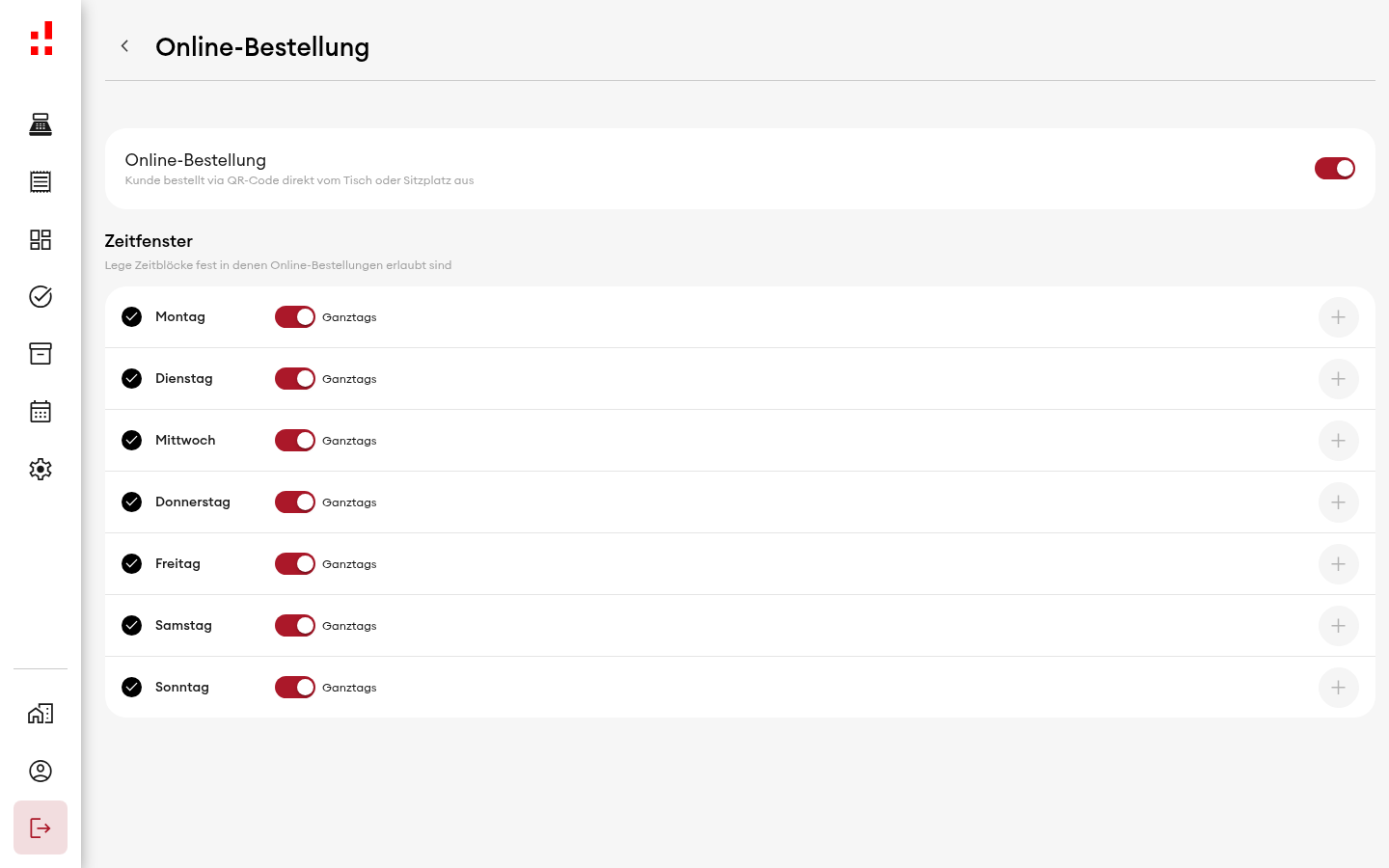Disable the main Online-Bestellung switch
The image size is (1389, 868).
coord(1335,169)
